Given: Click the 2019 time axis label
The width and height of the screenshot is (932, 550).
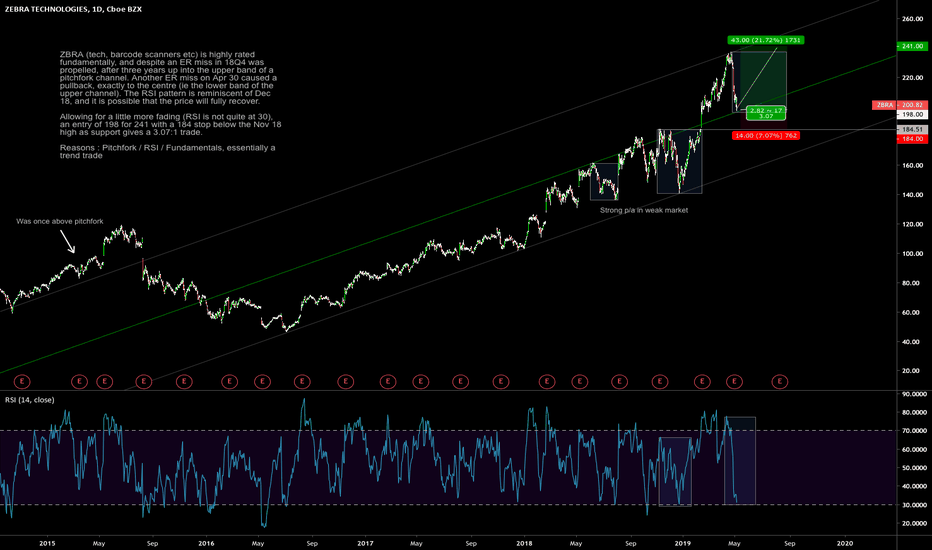Looking at the screenshot, I should tap(682, 543).
